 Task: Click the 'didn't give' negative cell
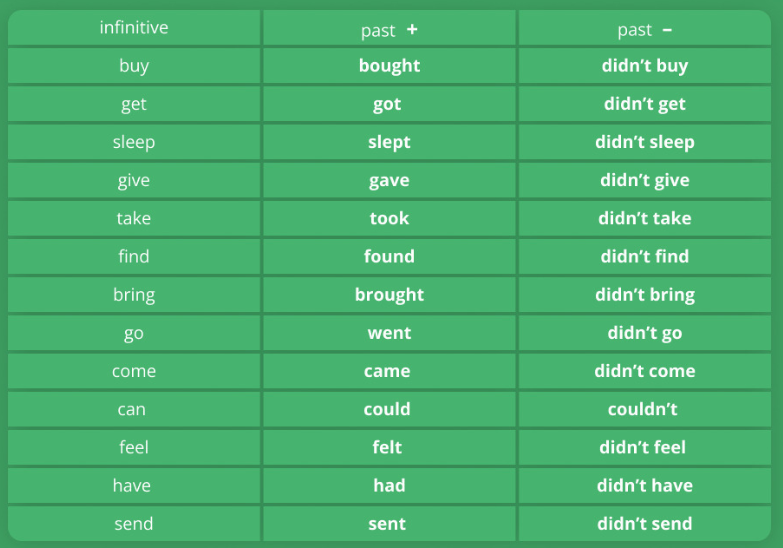tap(645, 180)
